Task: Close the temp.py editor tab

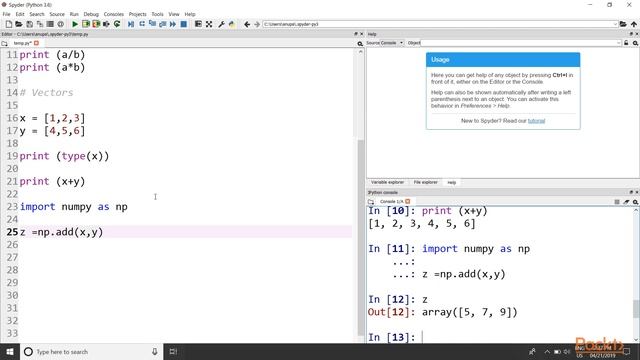Action: (36, 43)
